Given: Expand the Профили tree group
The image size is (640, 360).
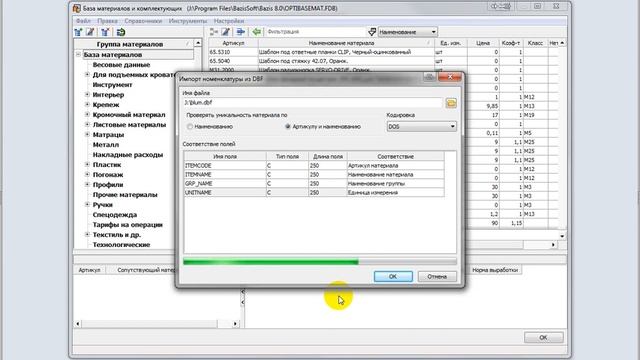Looking at the screenshot, I should point(87,184).
